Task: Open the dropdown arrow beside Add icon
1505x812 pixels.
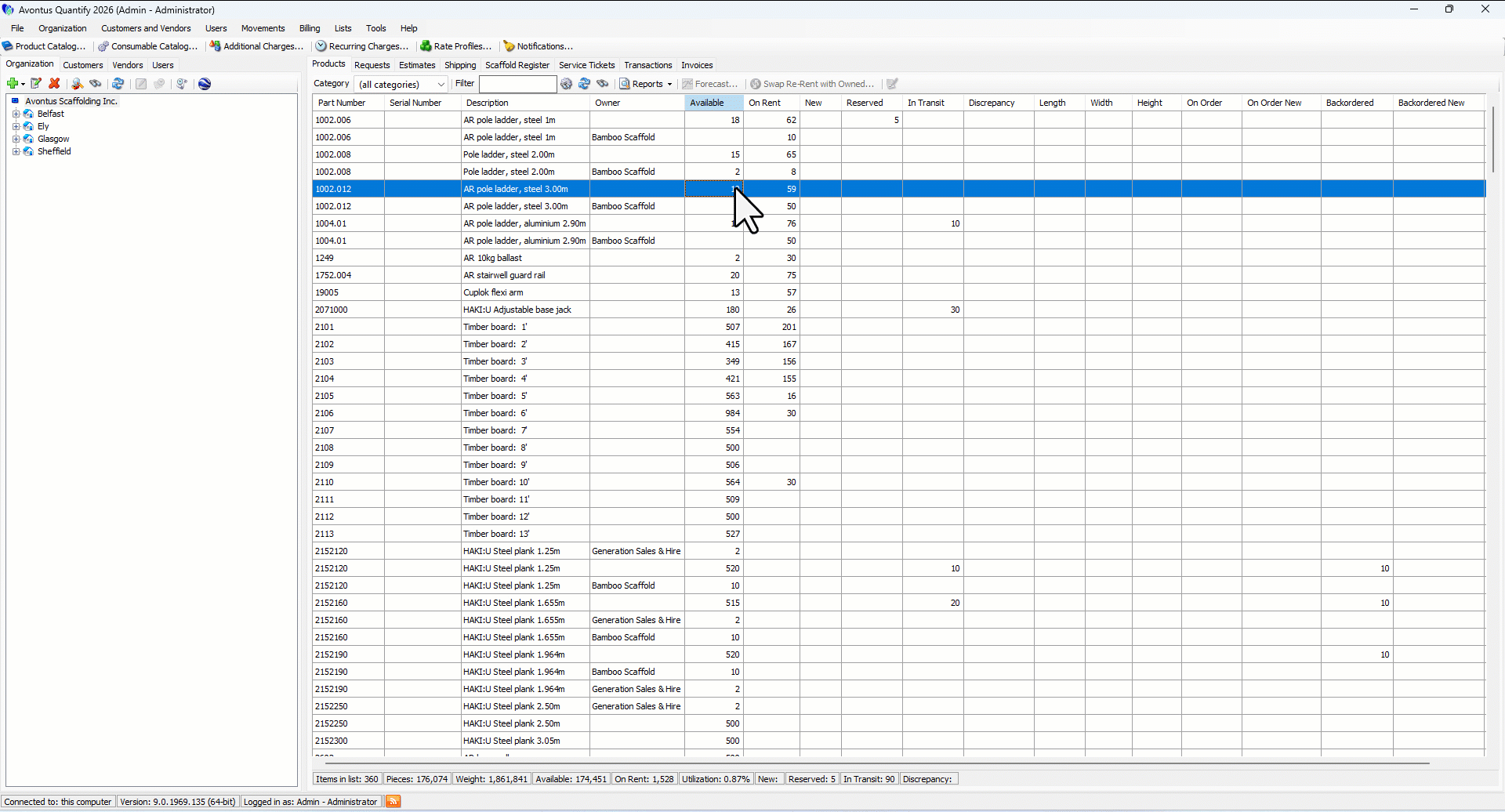Action: [23, 84]
